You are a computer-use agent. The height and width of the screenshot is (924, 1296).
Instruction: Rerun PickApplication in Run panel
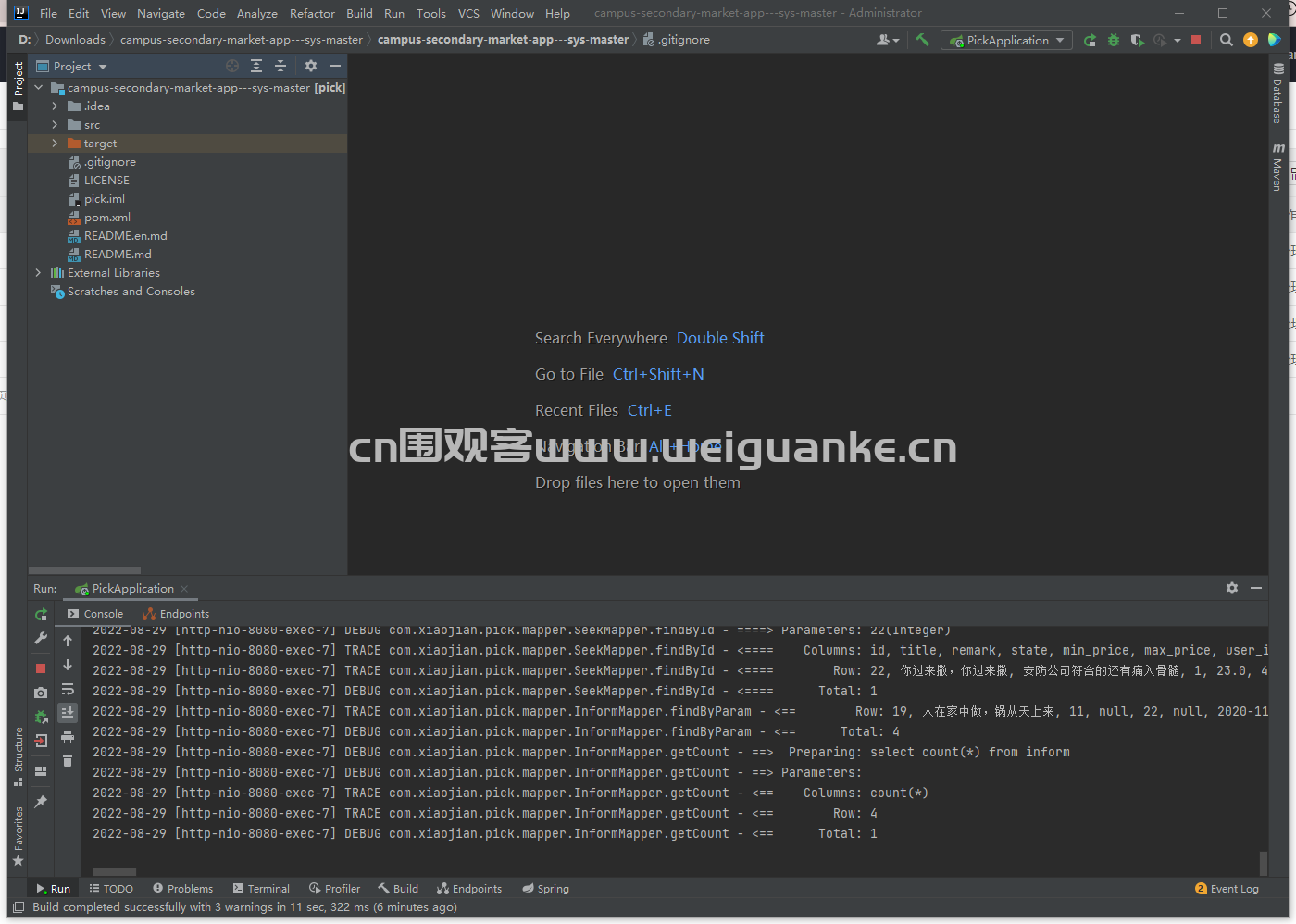pyautogui.click(x=41, y=615)
